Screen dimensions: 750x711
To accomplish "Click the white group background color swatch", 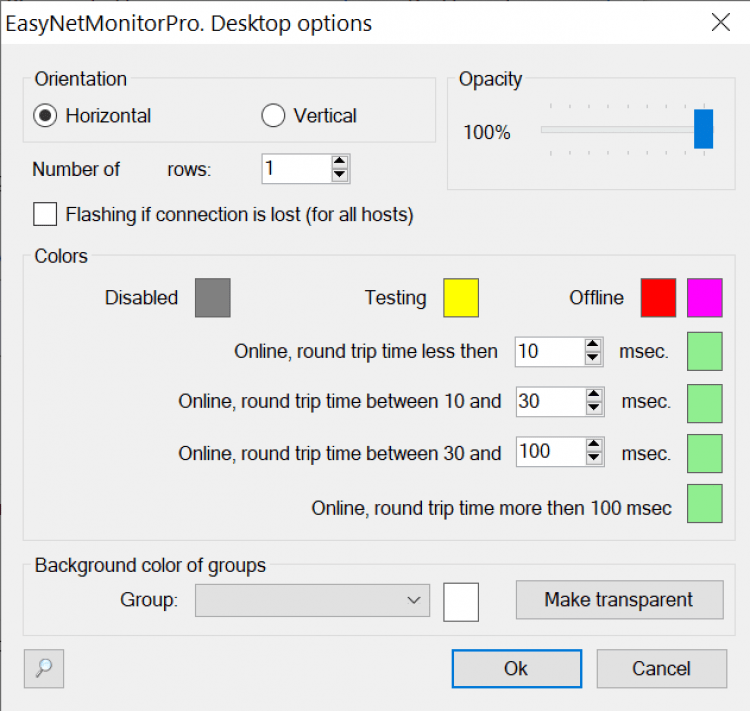I will 461,601.
